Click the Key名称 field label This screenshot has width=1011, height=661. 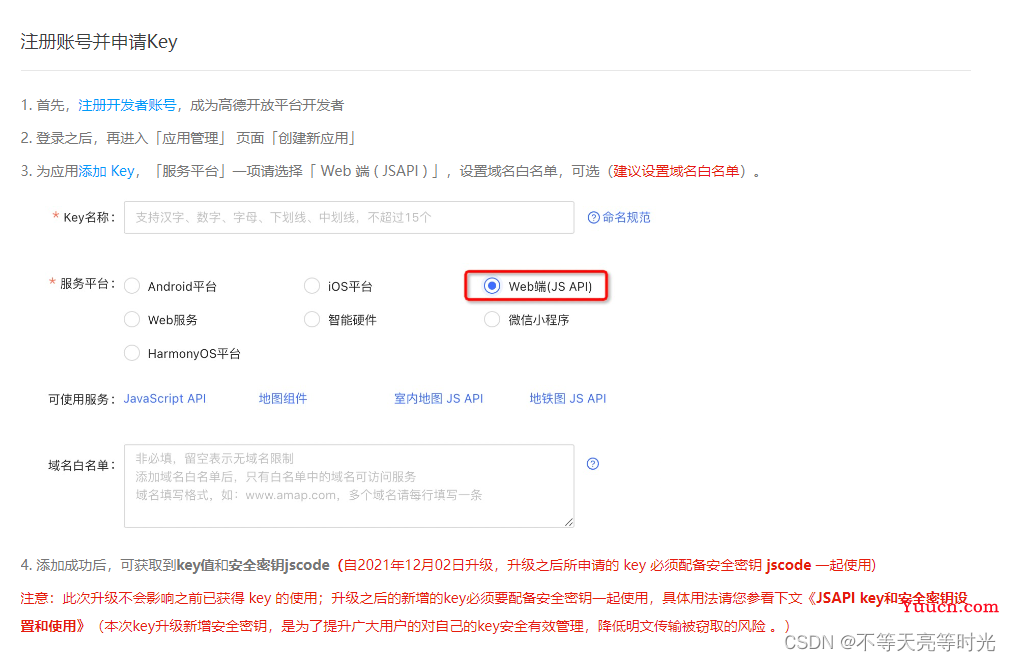[x=89, y=217]
